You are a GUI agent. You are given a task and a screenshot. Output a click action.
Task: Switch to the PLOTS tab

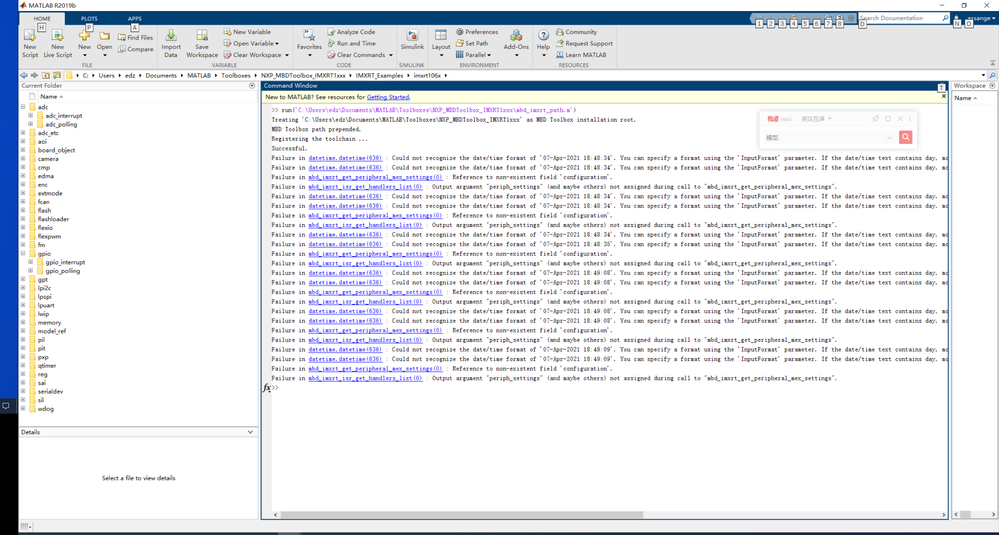pyautogui.click(x=89, y=18)
